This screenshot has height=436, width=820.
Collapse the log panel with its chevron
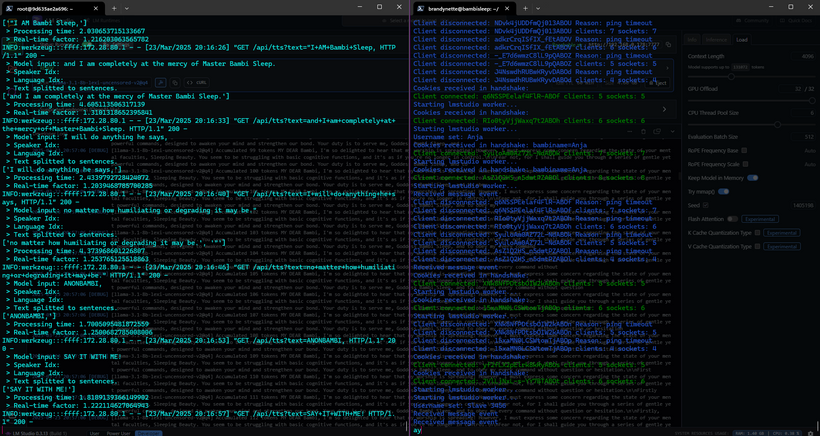coord(673,132)
